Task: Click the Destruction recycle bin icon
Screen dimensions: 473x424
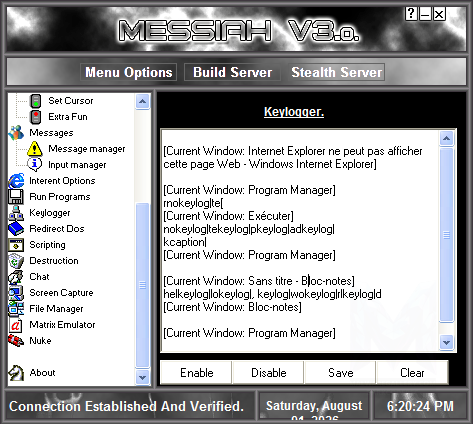Action: click(x=16, y=261)
